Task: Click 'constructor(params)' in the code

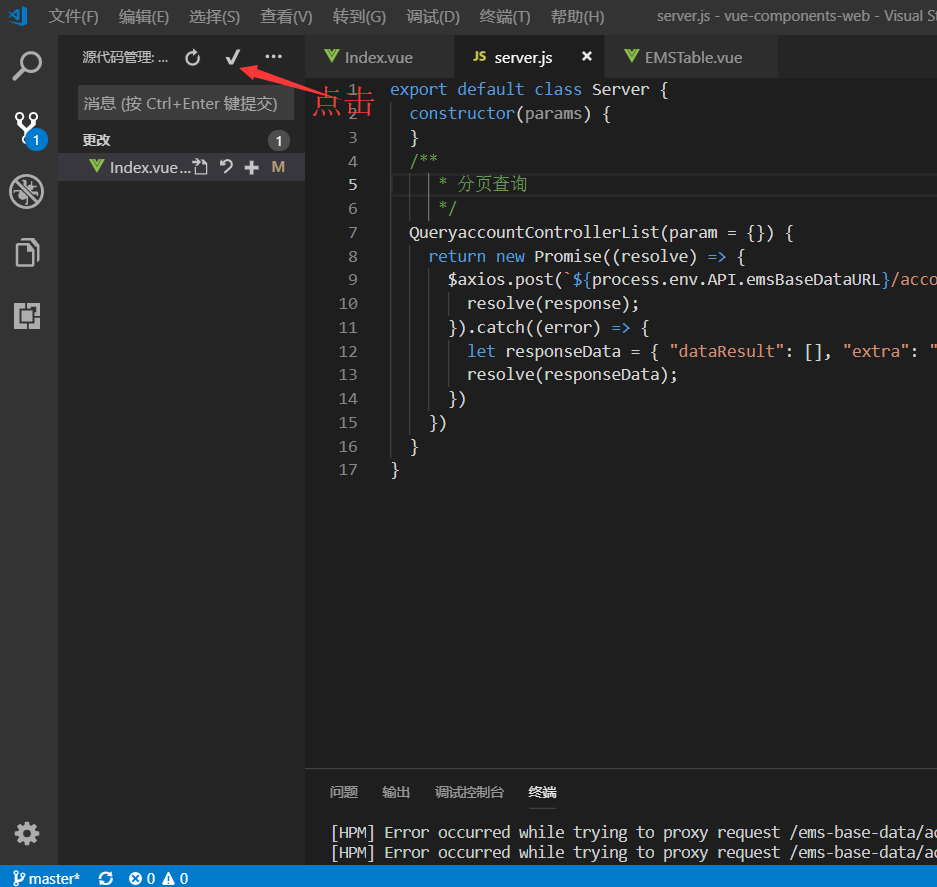Action: click(x=500, y=114)
